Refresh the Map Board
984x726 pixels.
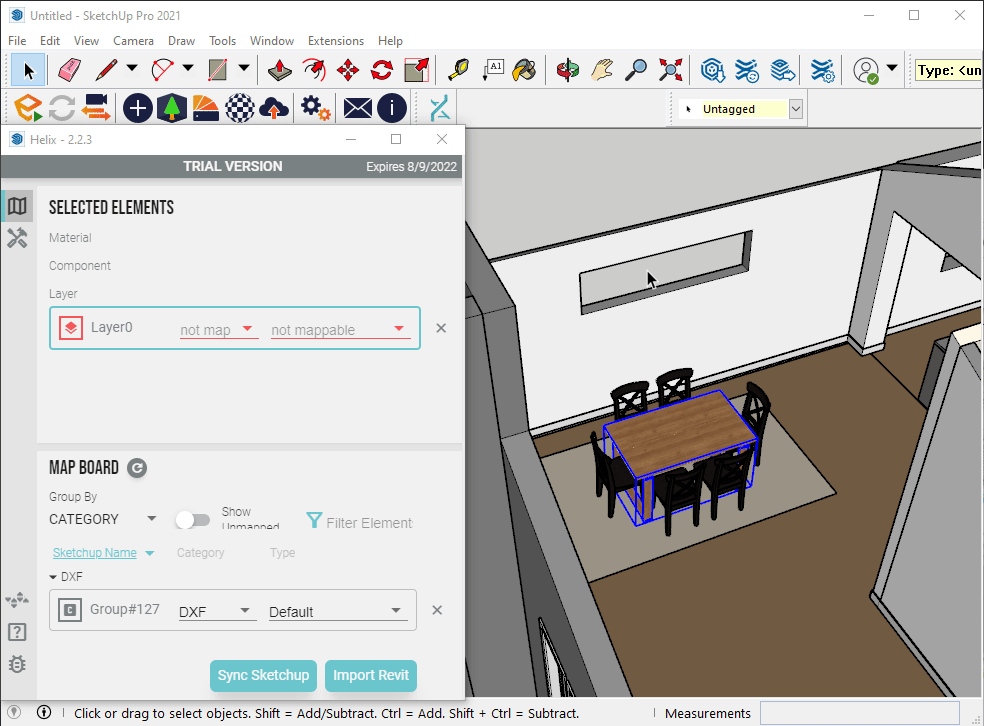click(x=137, y=468)
